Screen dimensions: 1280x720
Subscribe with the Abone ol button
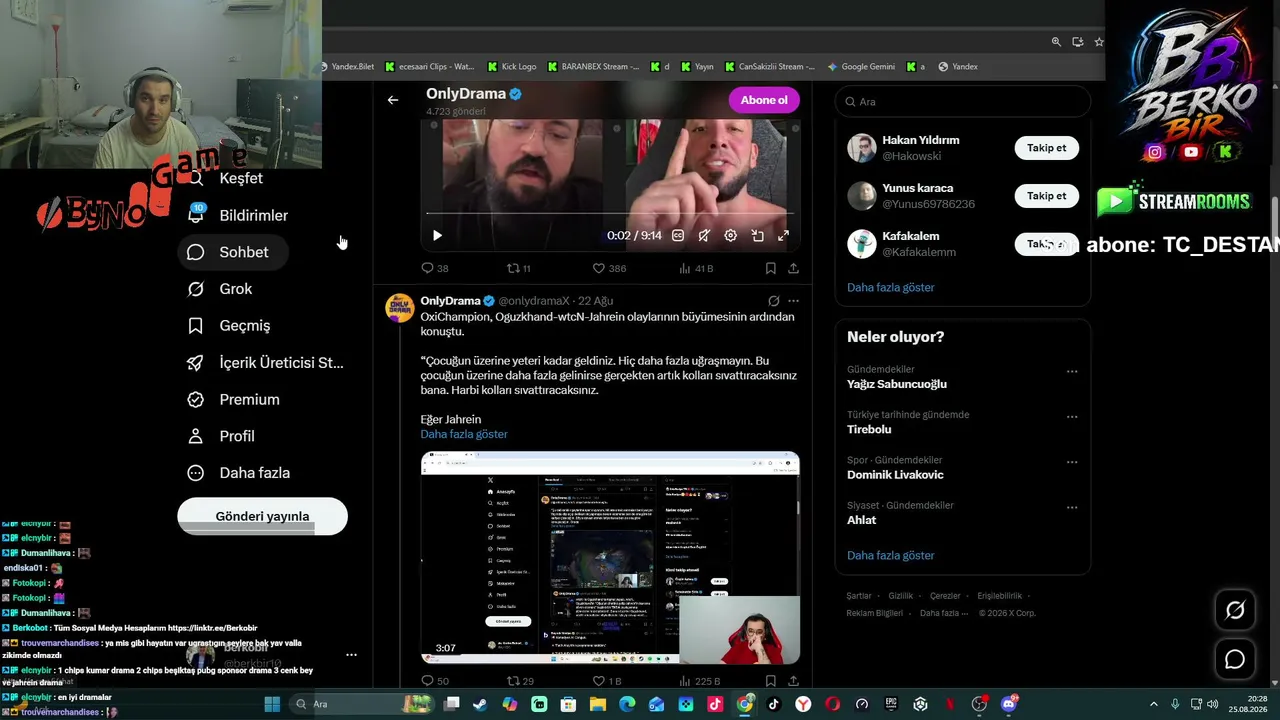pyautogui.click(x=764, y=100)
